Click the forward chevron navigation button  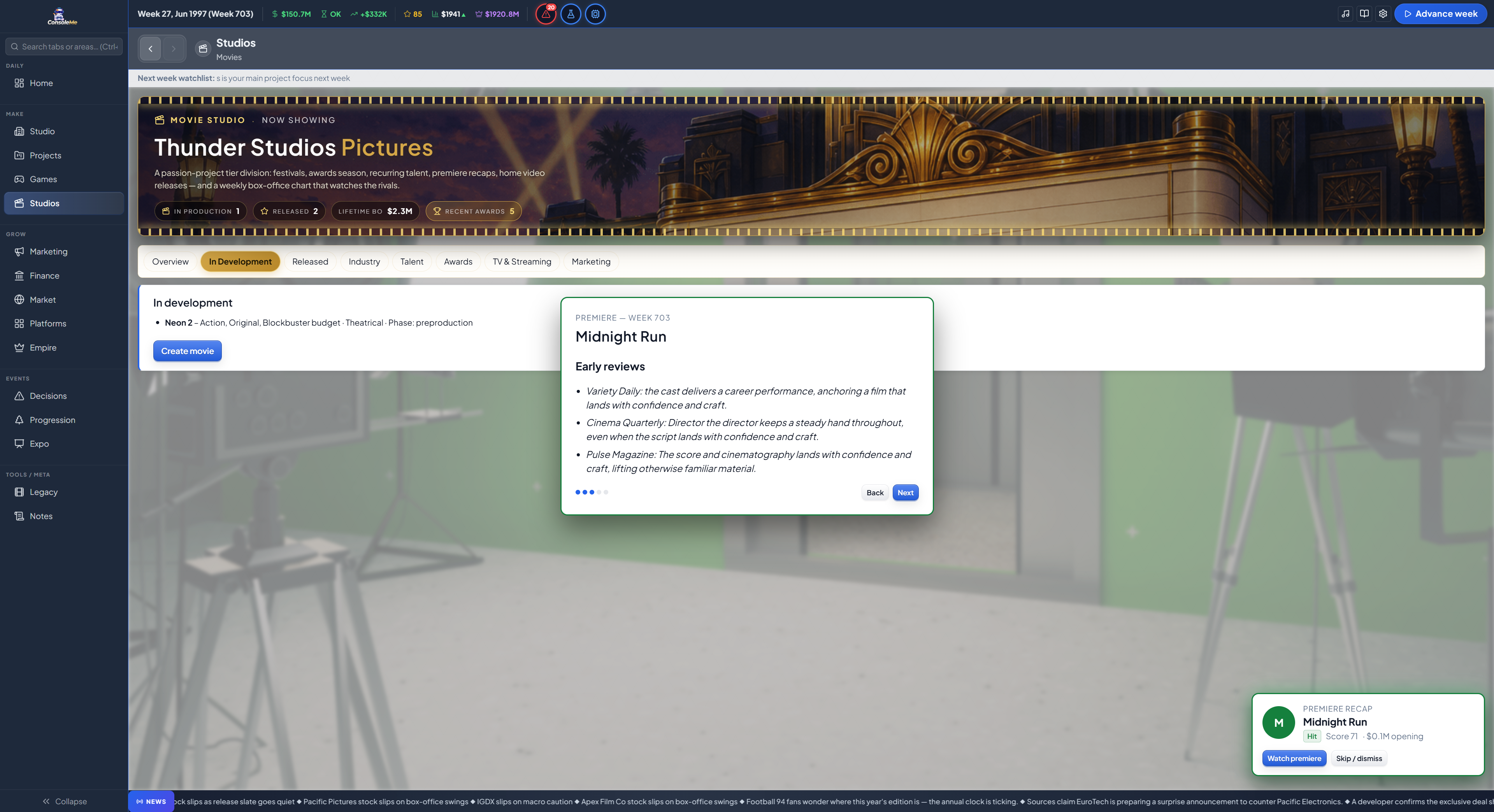click(174, 49)
